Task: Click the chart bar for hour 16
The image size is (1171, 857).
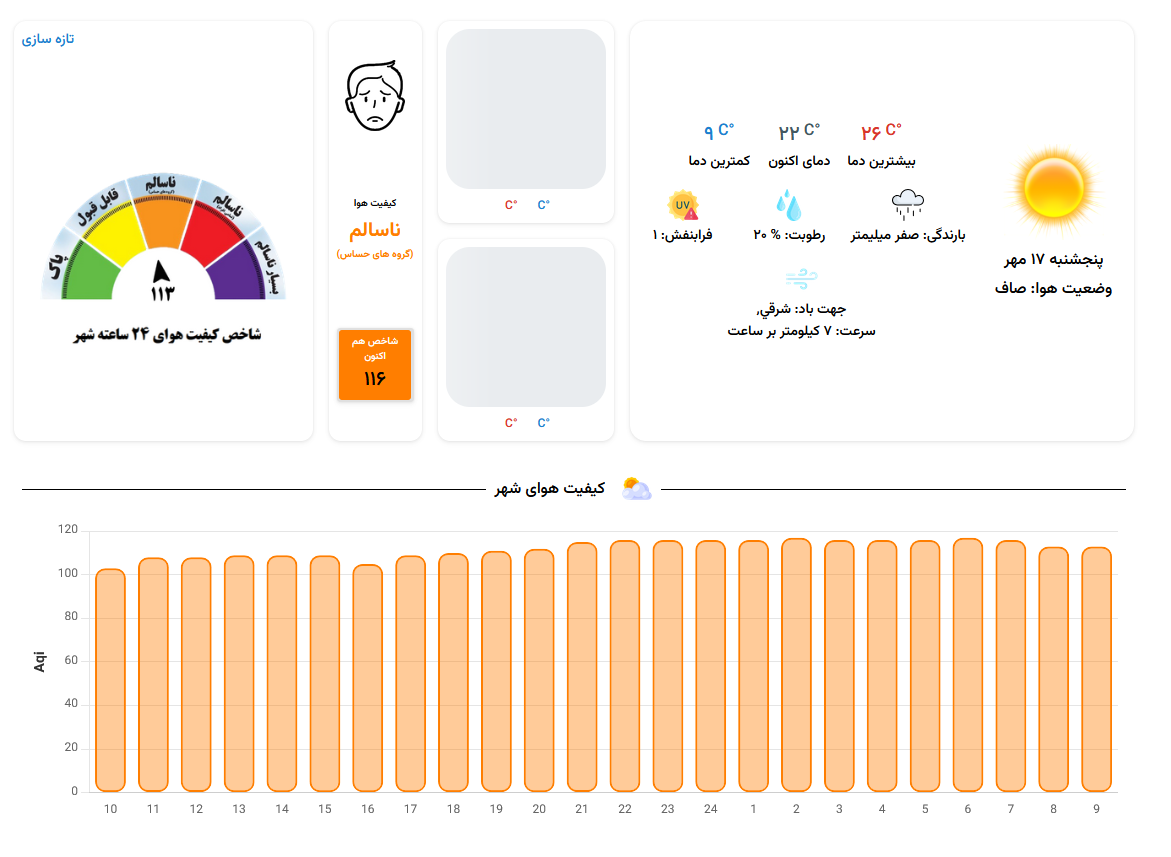Action: (x=368, y=678)
